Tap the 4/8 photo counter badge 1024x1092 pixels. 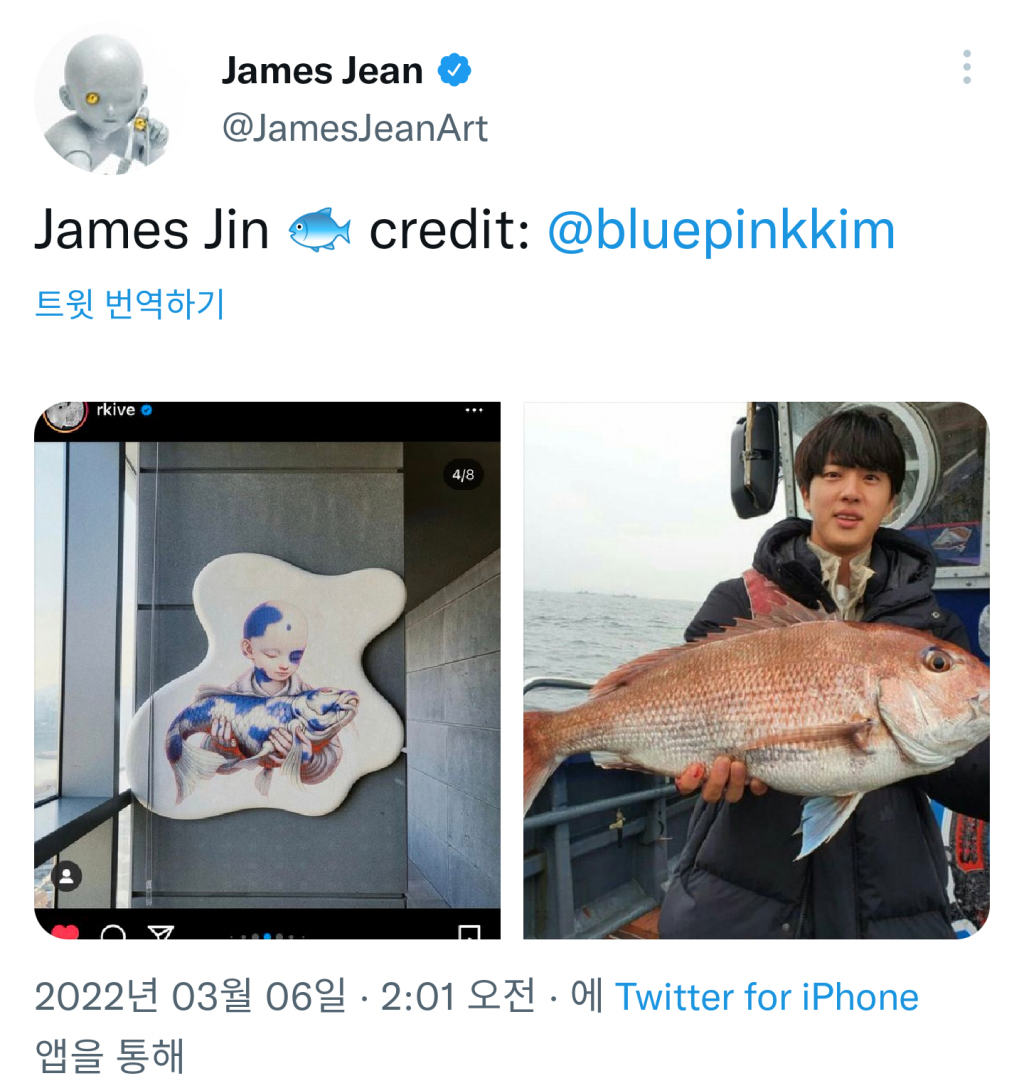[x=463, y=475]
